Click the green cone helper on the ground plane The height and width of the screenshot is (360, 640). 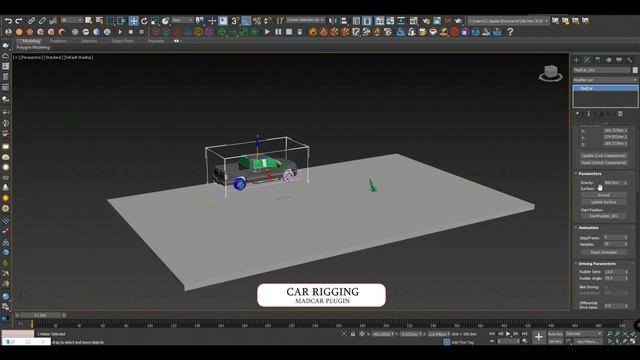[x=372, y=185]
